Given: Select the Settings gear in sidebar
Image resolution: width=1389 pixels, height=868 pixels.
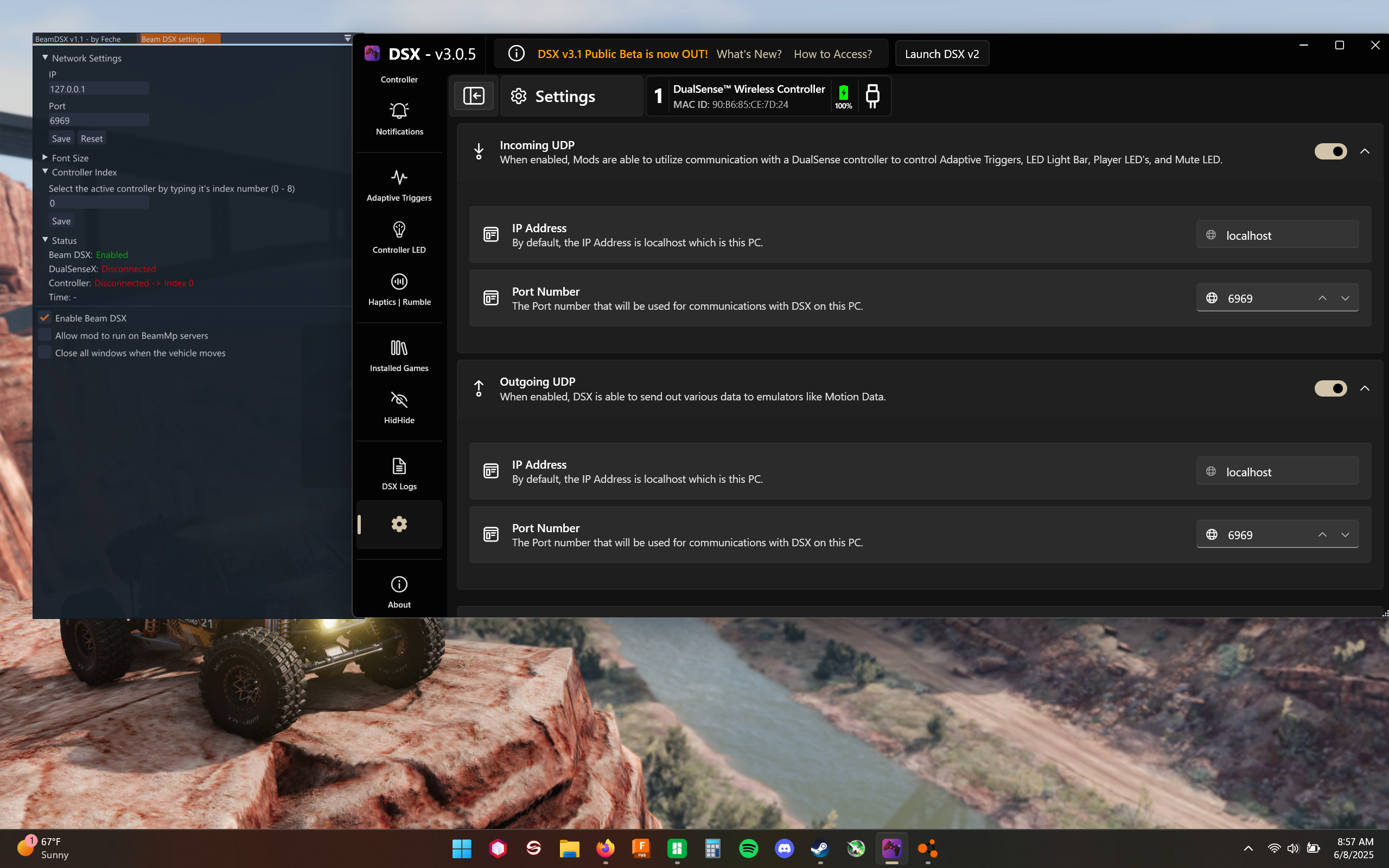Looking at the screenshot, I should tap(399, 524).
